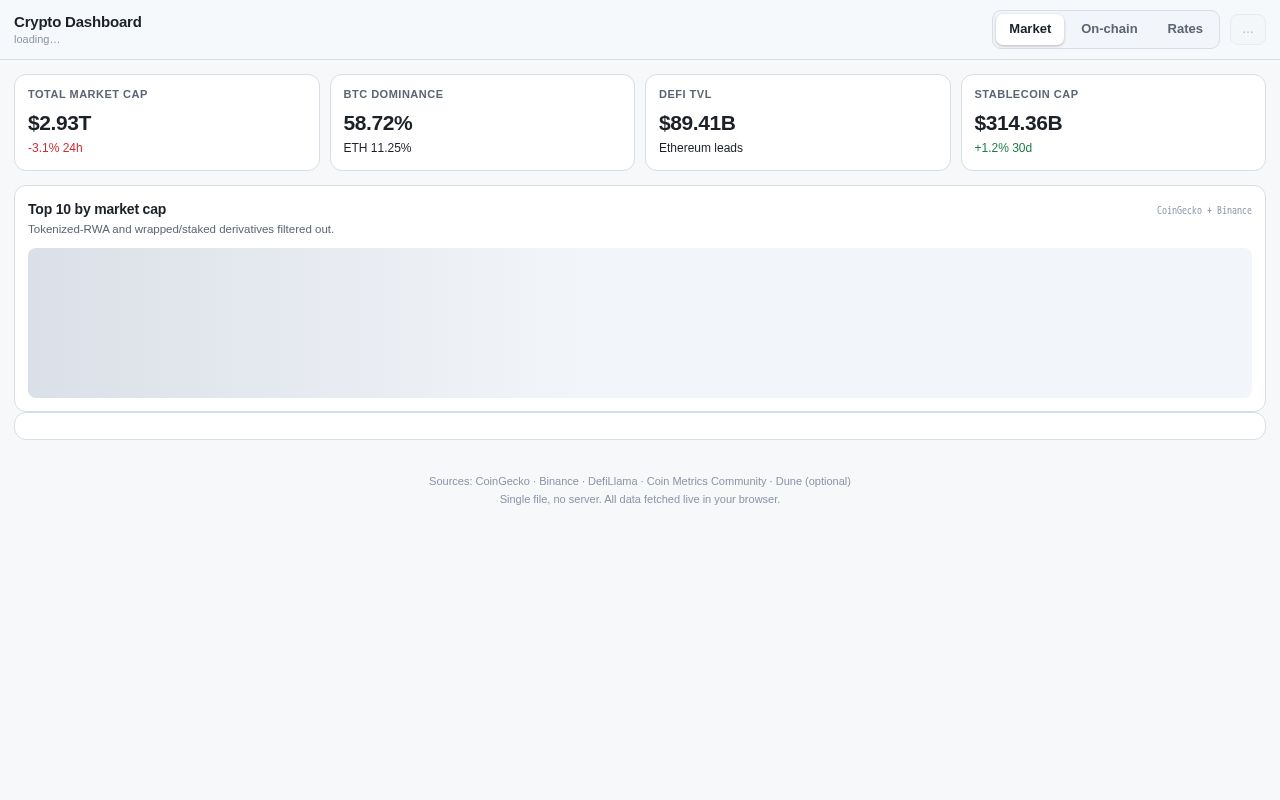The image size is (1280, 800).
Task: Select the Rates tab
Action: pyautogui.click(x=1185, y=29)
